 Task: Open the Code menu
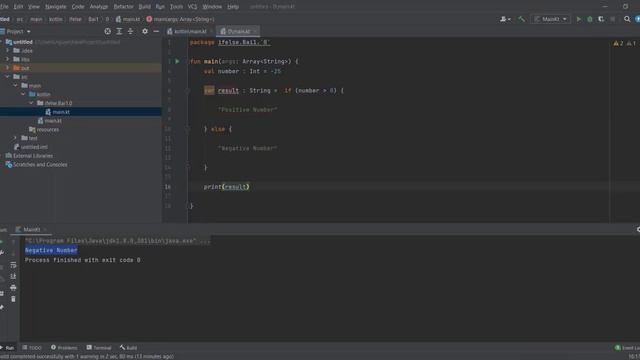point(78,7)
